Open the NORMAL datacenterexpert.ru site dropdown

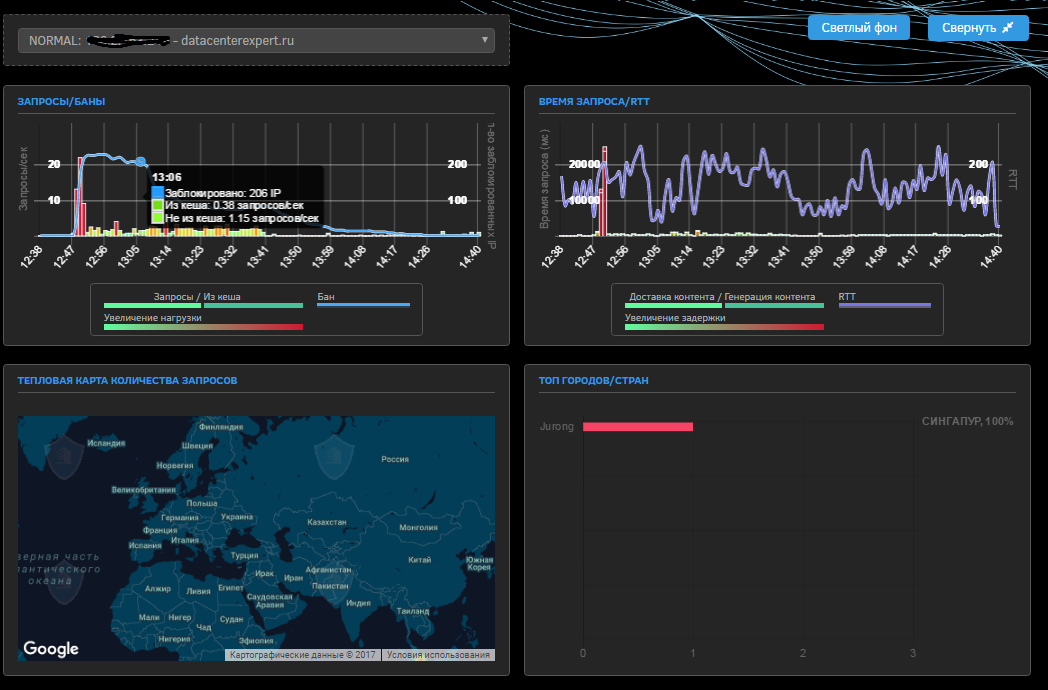(x=256, y=40)
